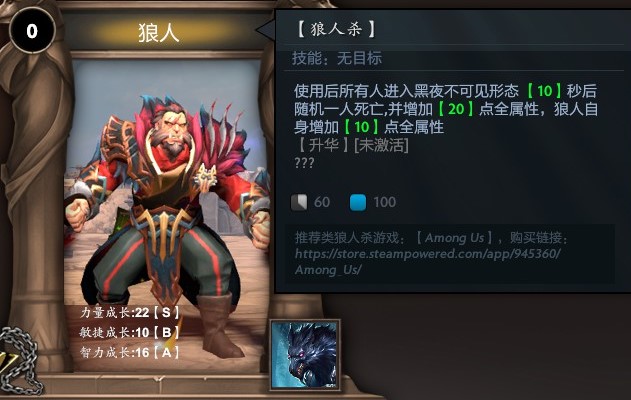Click the round badge showing 0
This screenshot has width=631, height=400.
click(x=32, y=31)
